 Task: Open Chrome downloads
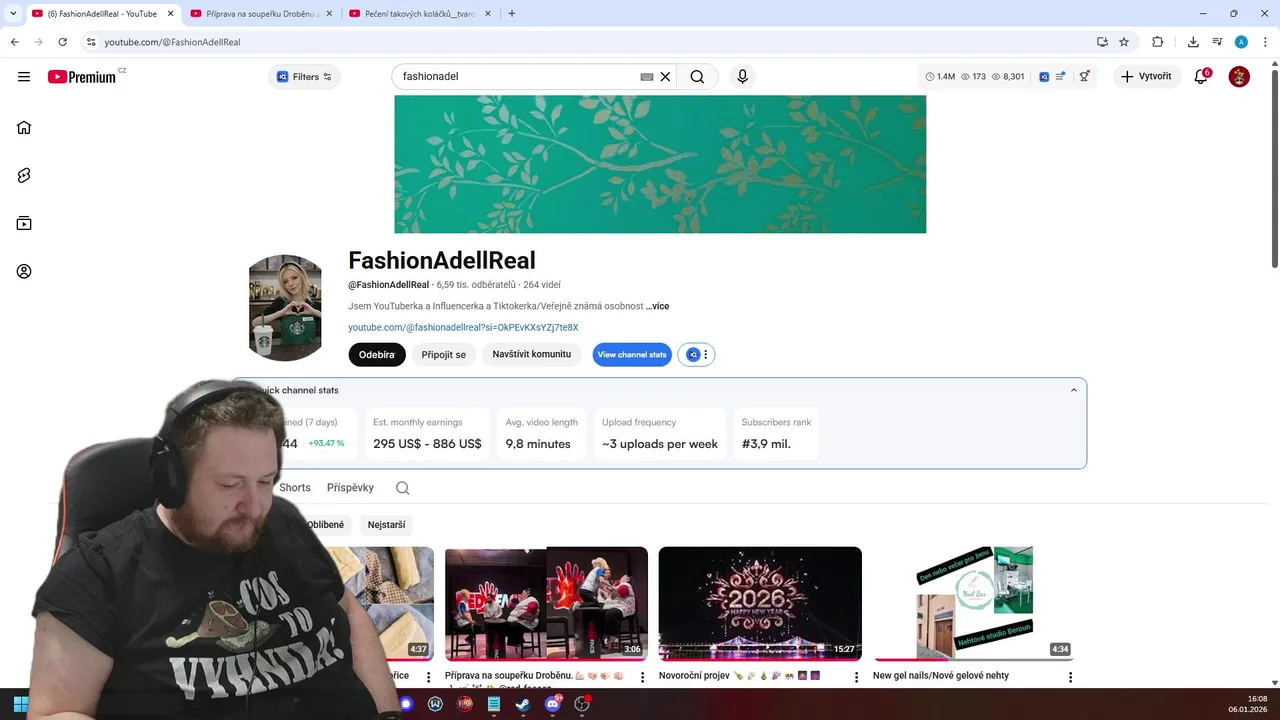tap(1193, 42)
